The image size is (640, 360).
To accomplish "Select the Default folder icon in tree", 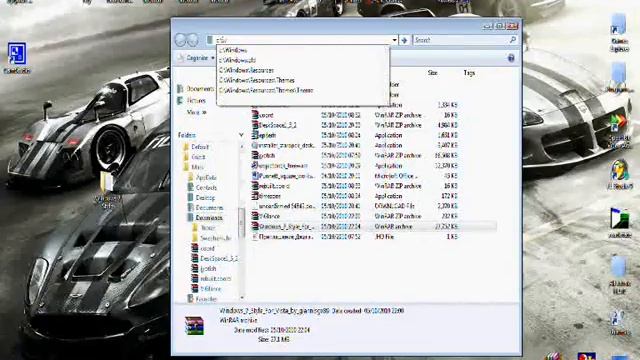I will (186, 147).
